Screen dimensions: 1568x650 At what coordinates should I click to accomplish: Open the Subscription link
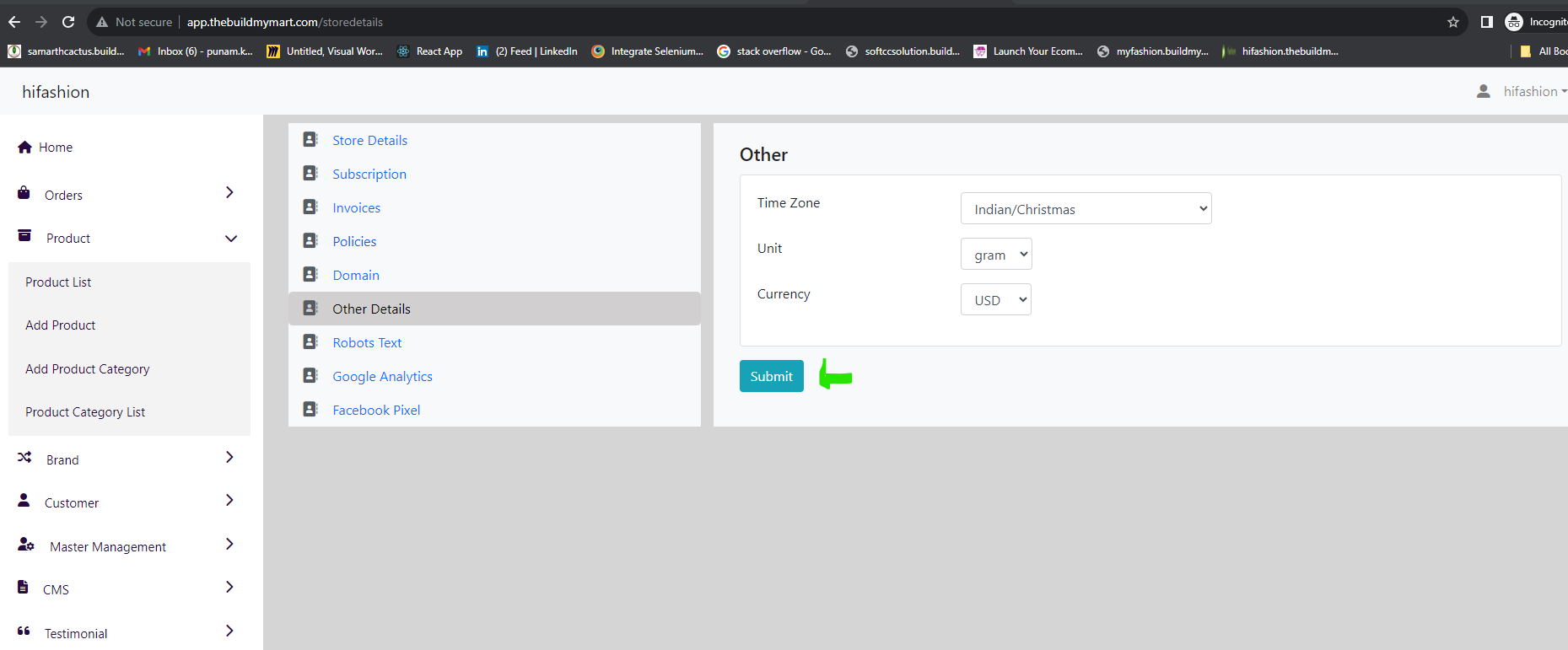[369, 174]
